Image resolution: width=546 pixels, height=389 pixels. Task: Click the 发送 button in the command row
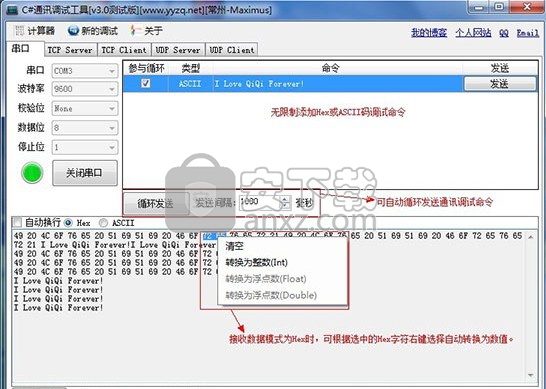tap(500, 84)
